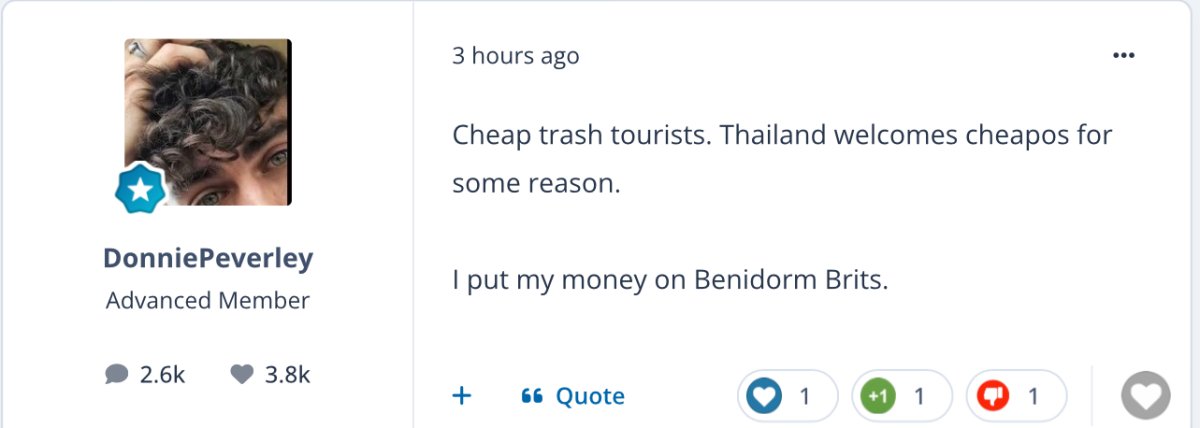Click the count beside the thumbs-down reaction
This screenshot has width=1200, height=428.
click(1033, 397)
